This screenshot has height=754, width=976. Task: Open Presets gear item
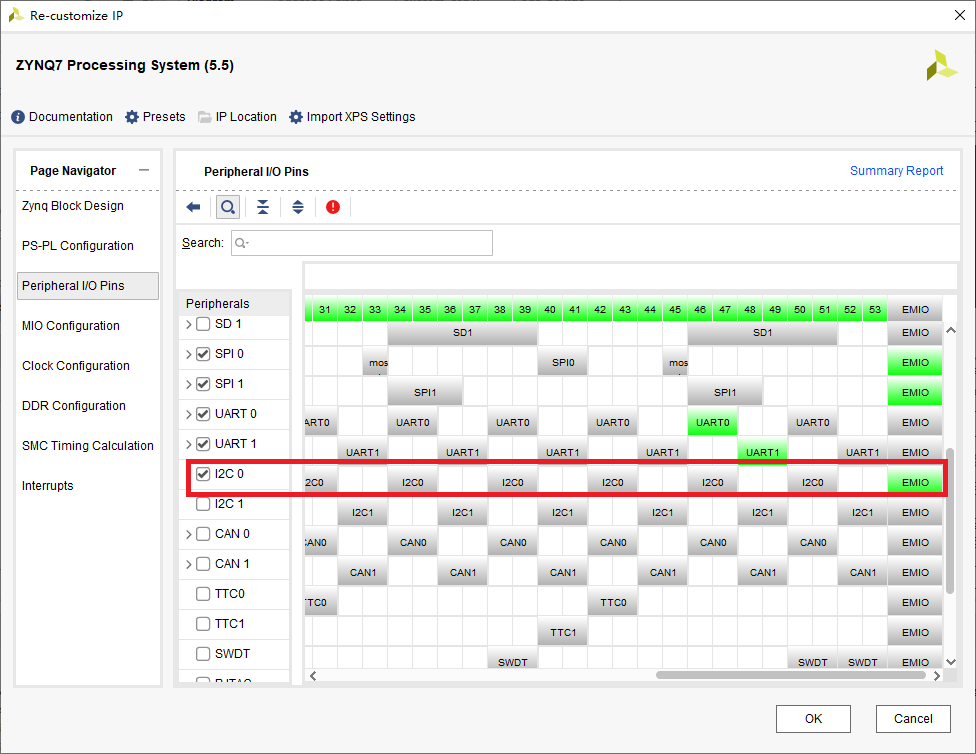155,117
